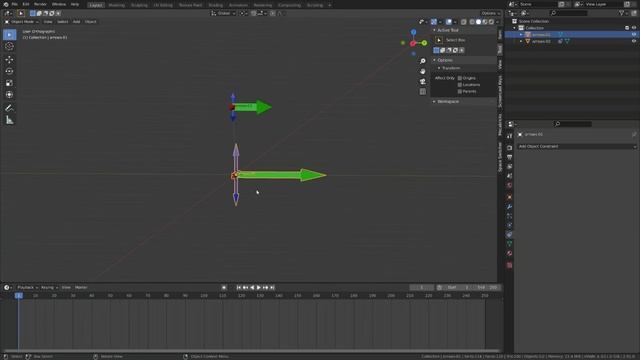
Task: Select the Cursor tool
Action: pyautogui.click(x=9, y=46)
